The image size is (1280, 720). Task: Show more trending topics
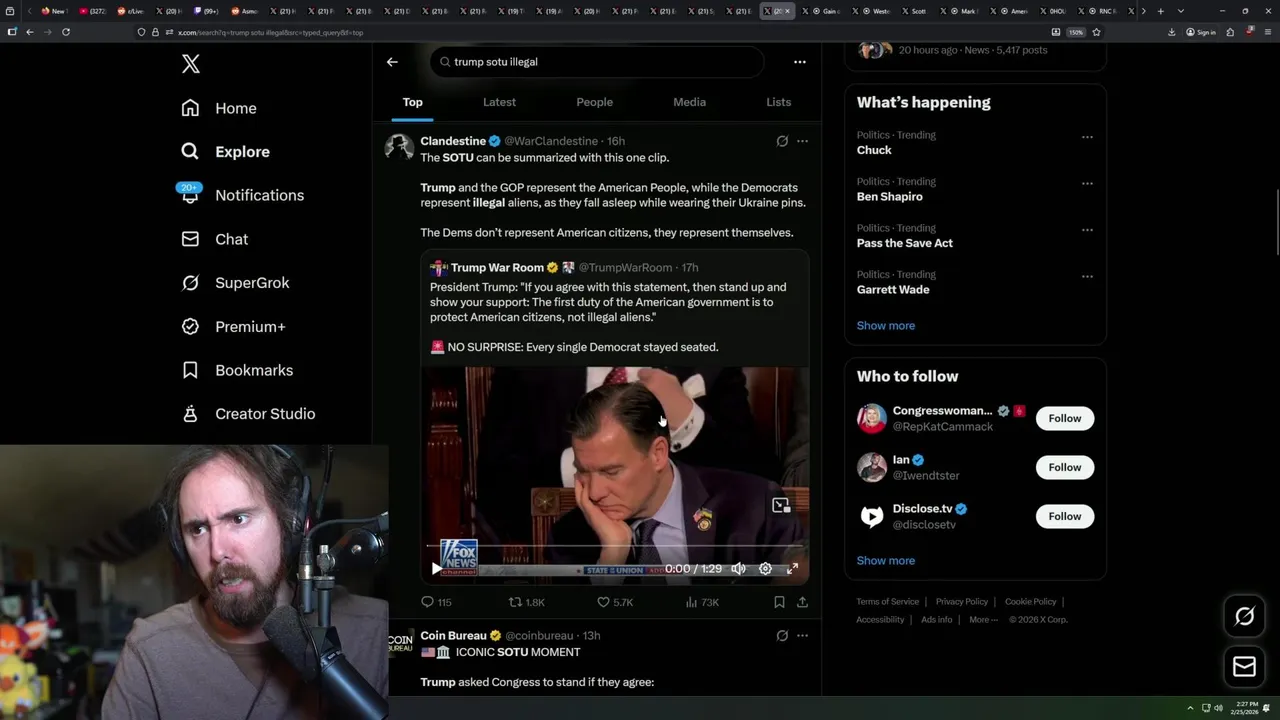[885, 326]
